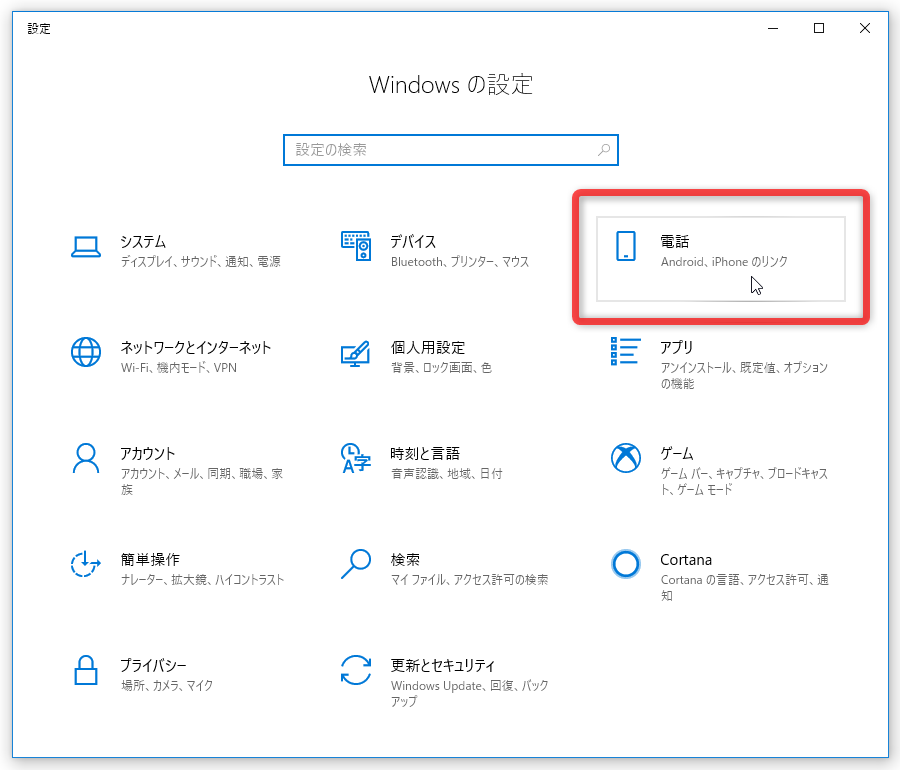
Task: Click description 音声認識、地域、日付
Action: (447, 474)
